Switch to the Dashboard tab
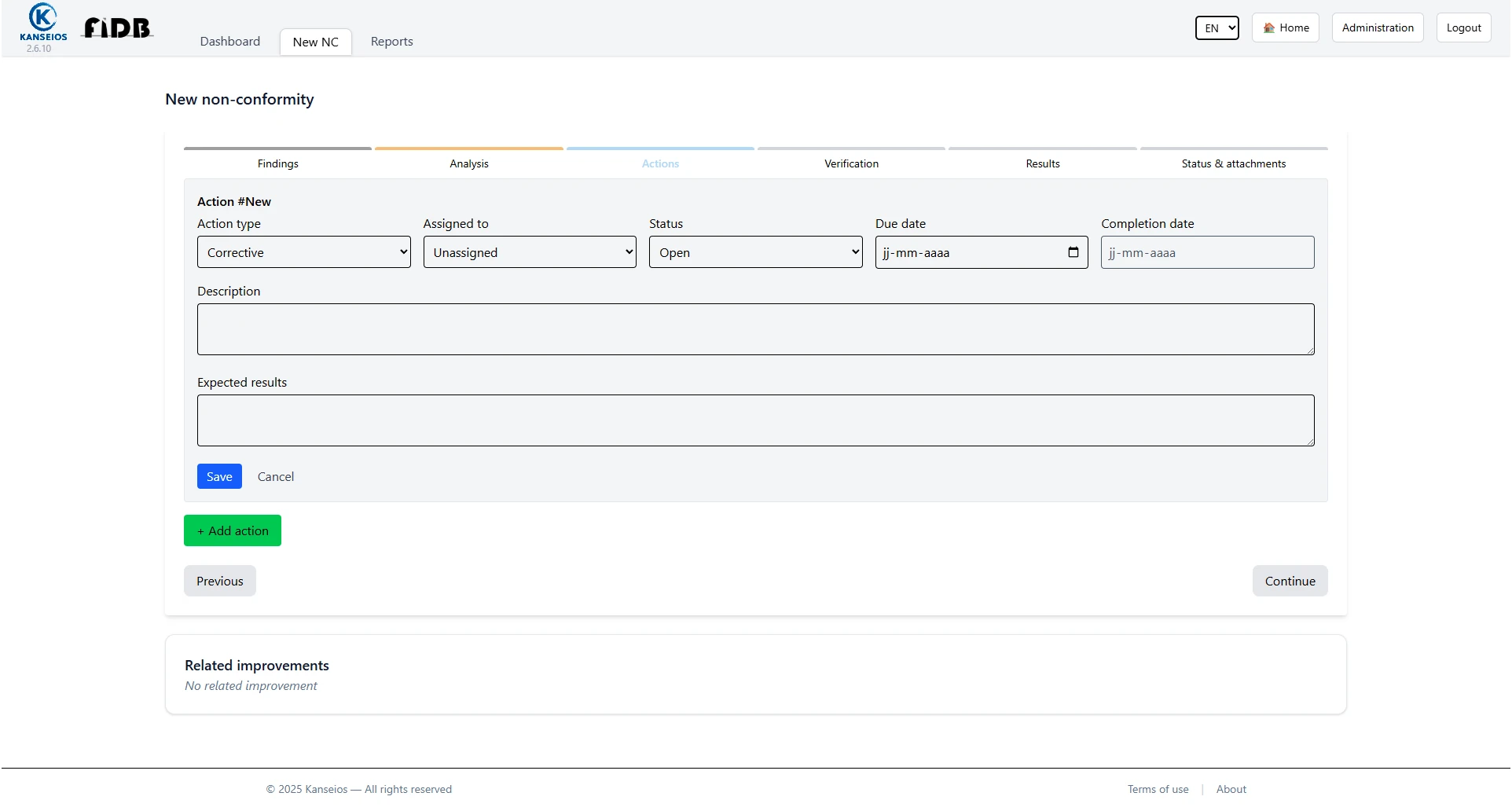The width and height of the screenshot is (1512, 811). pos(229,42)
